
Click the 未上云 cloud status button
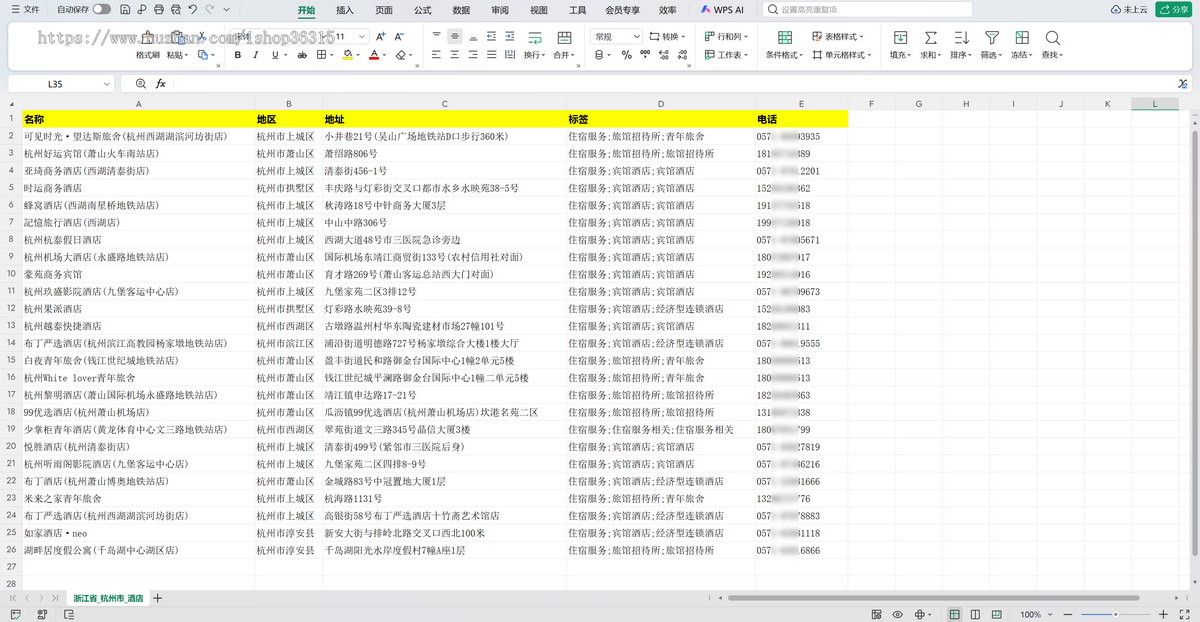tap(1129, 10)
